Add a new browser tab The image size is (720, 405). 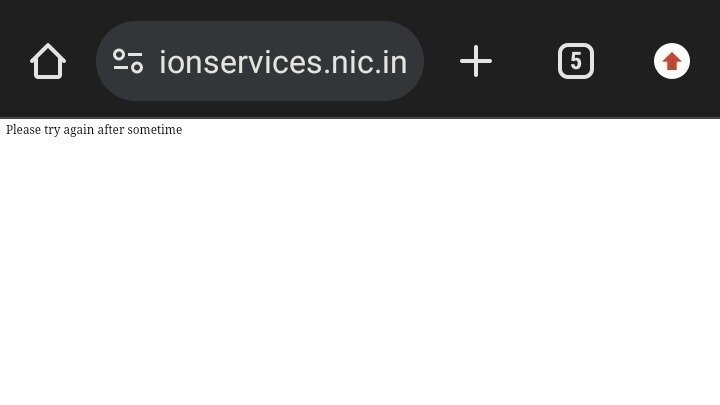[x=476, y=62]
